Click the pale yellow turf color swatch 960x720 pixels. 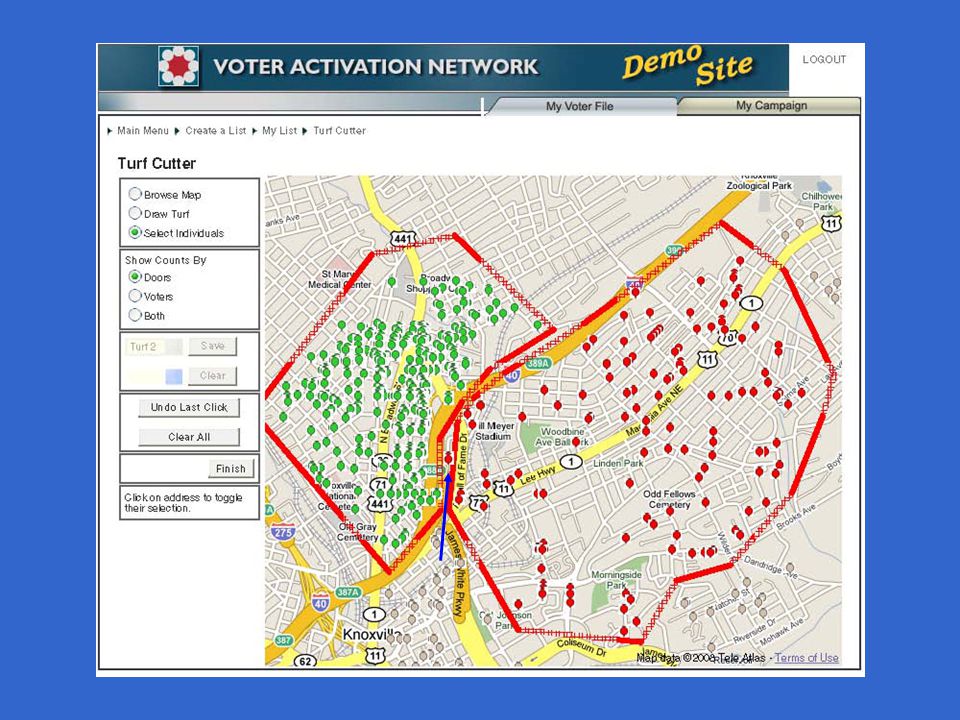point(145,376)
